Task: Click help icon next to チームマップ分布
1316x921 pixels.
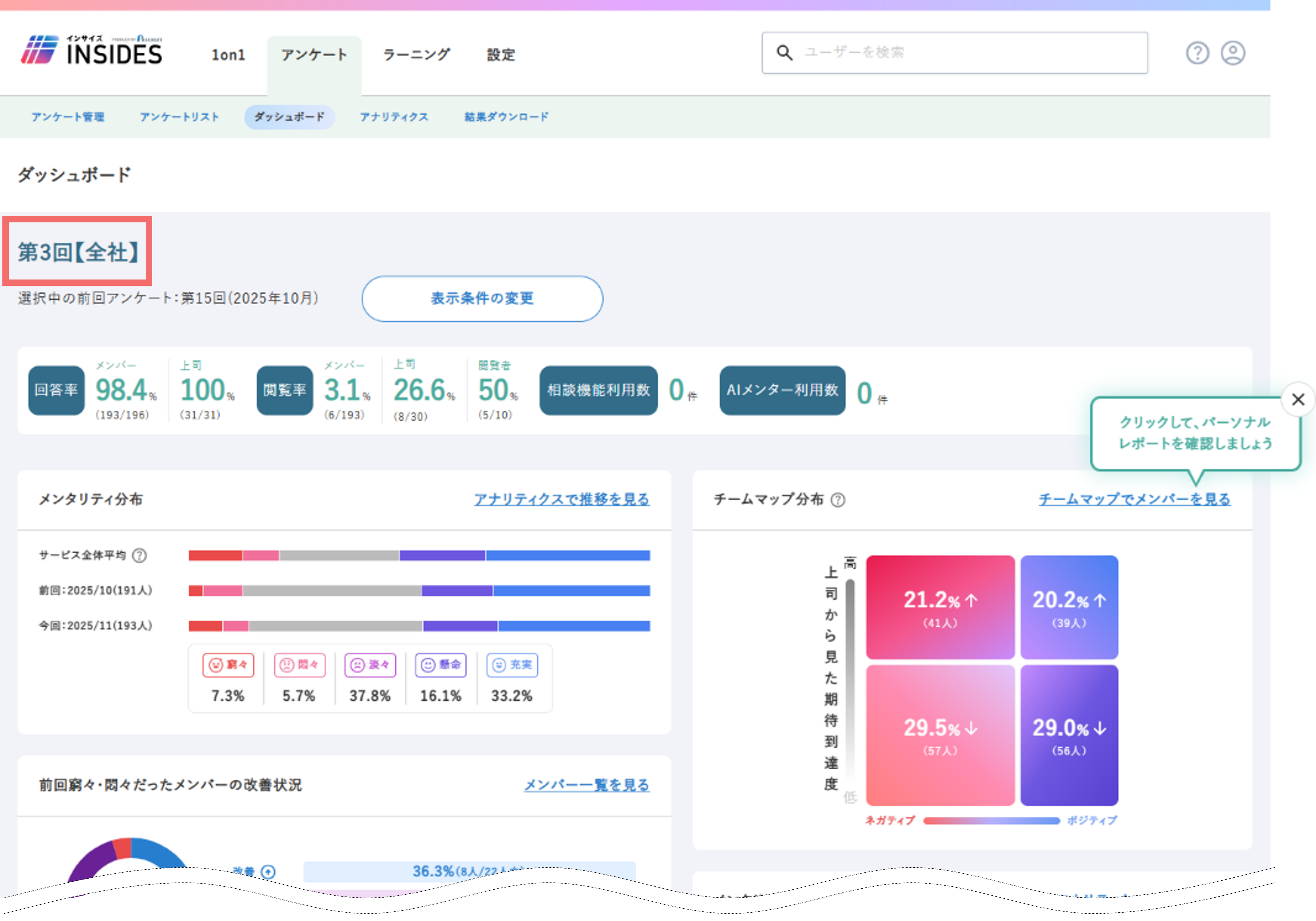Action: pos(837,500)
